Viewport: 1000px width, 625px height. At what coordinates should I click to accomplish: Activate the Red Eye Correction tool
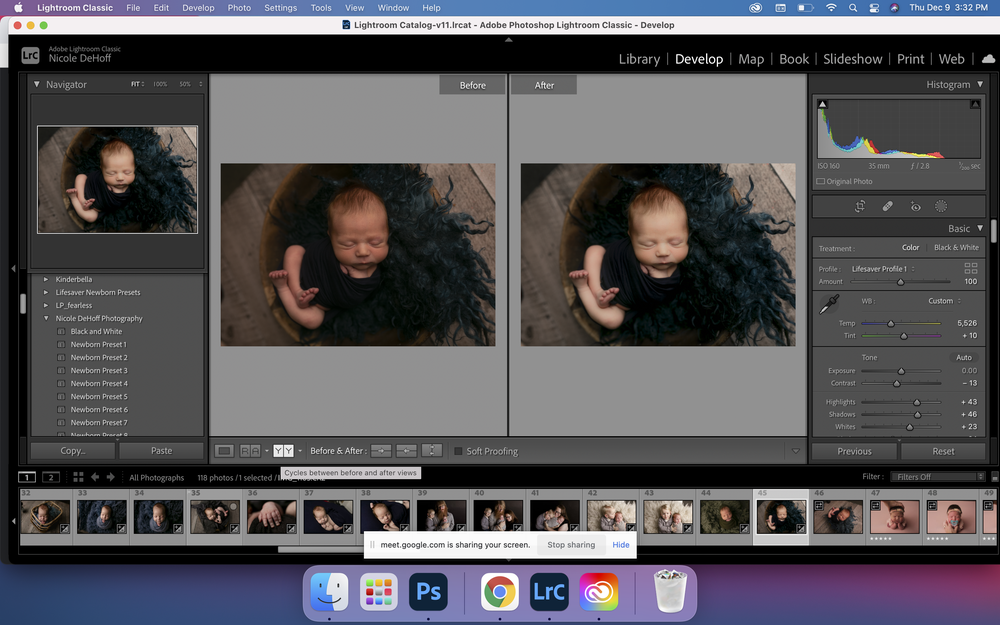[915, 207]
